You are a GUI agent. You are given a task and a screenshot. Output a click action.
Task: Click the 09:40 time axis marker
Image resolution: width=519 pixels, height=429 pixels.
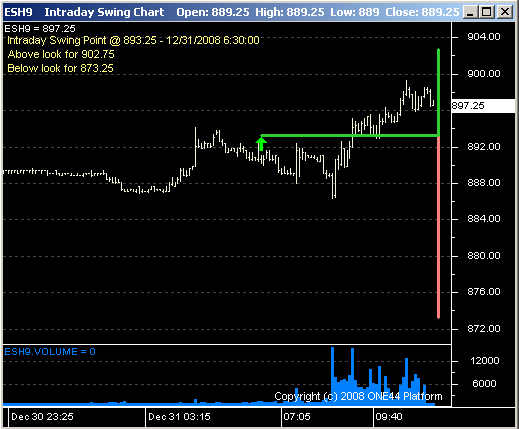click(389, 417)
